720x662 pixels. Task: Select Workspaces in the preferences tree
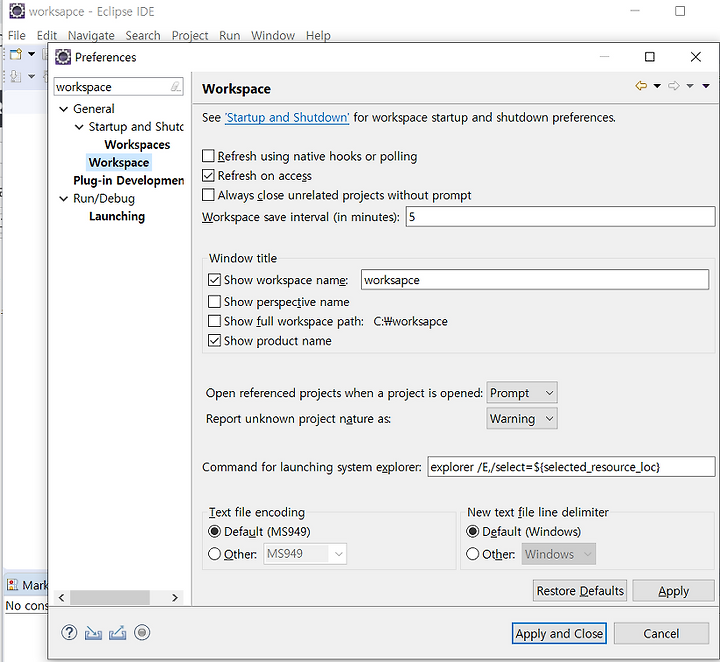tap(137, 145)
